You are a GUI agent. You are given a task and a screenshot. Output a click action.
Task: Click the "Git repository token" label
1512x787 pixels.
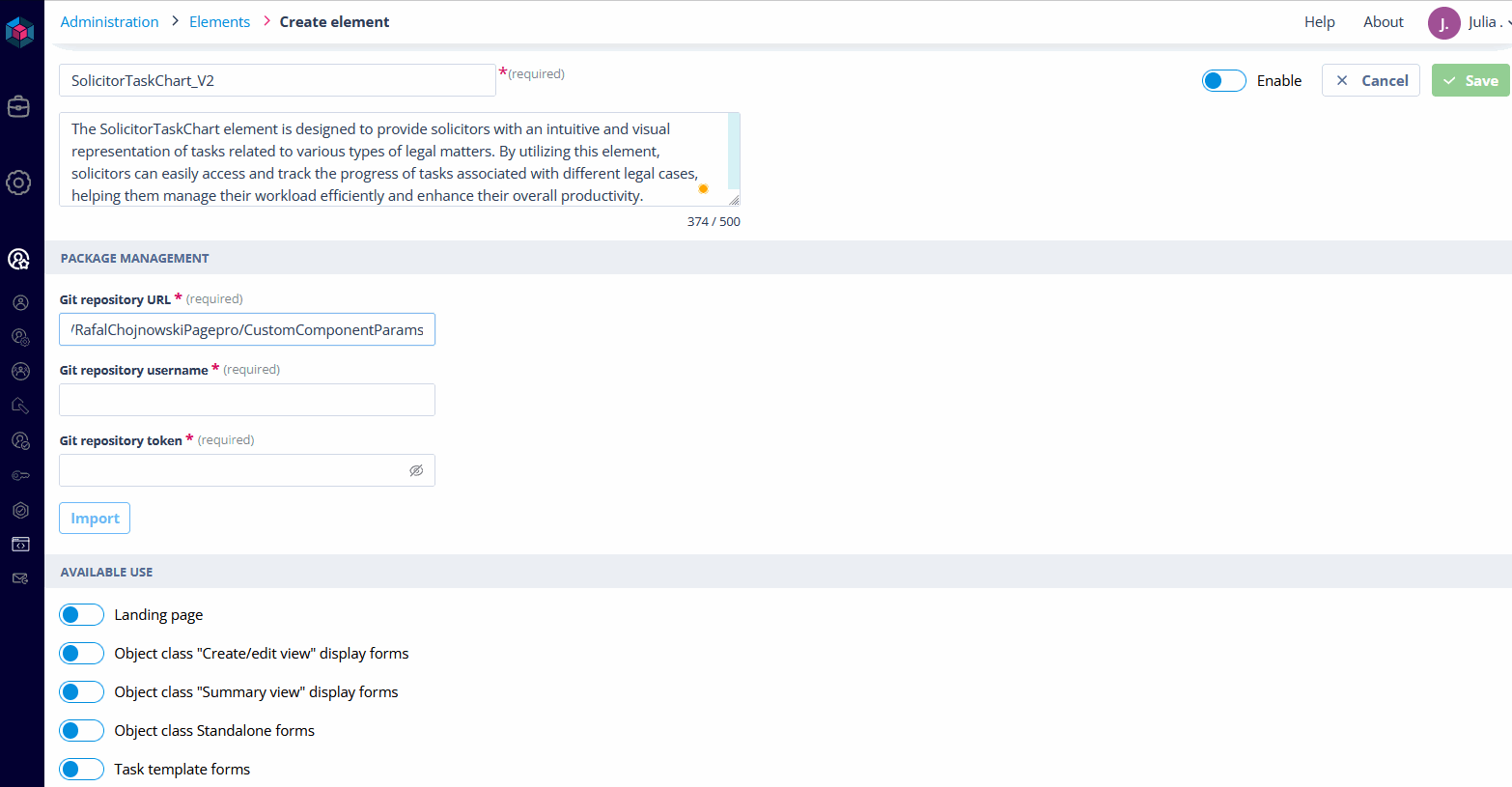coord(121,440)
